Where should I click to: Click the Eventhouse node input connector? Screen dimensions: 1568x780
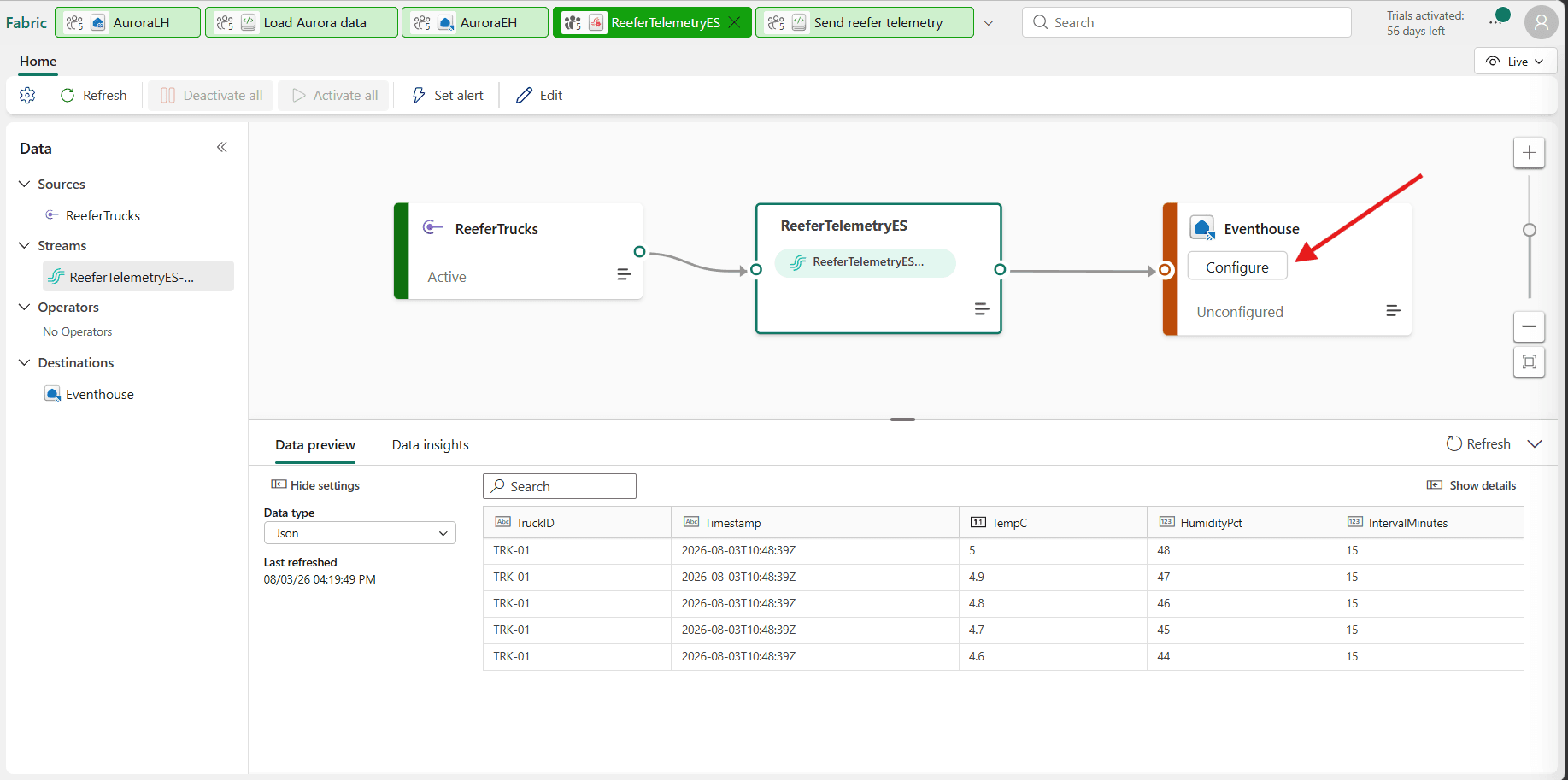coord(1165,270)
